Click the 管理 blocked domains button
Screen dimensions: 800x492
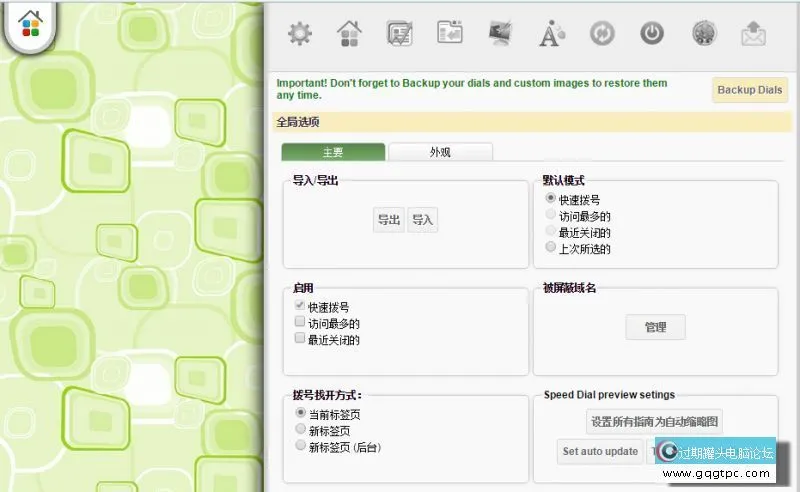click(x=655, y=327)
